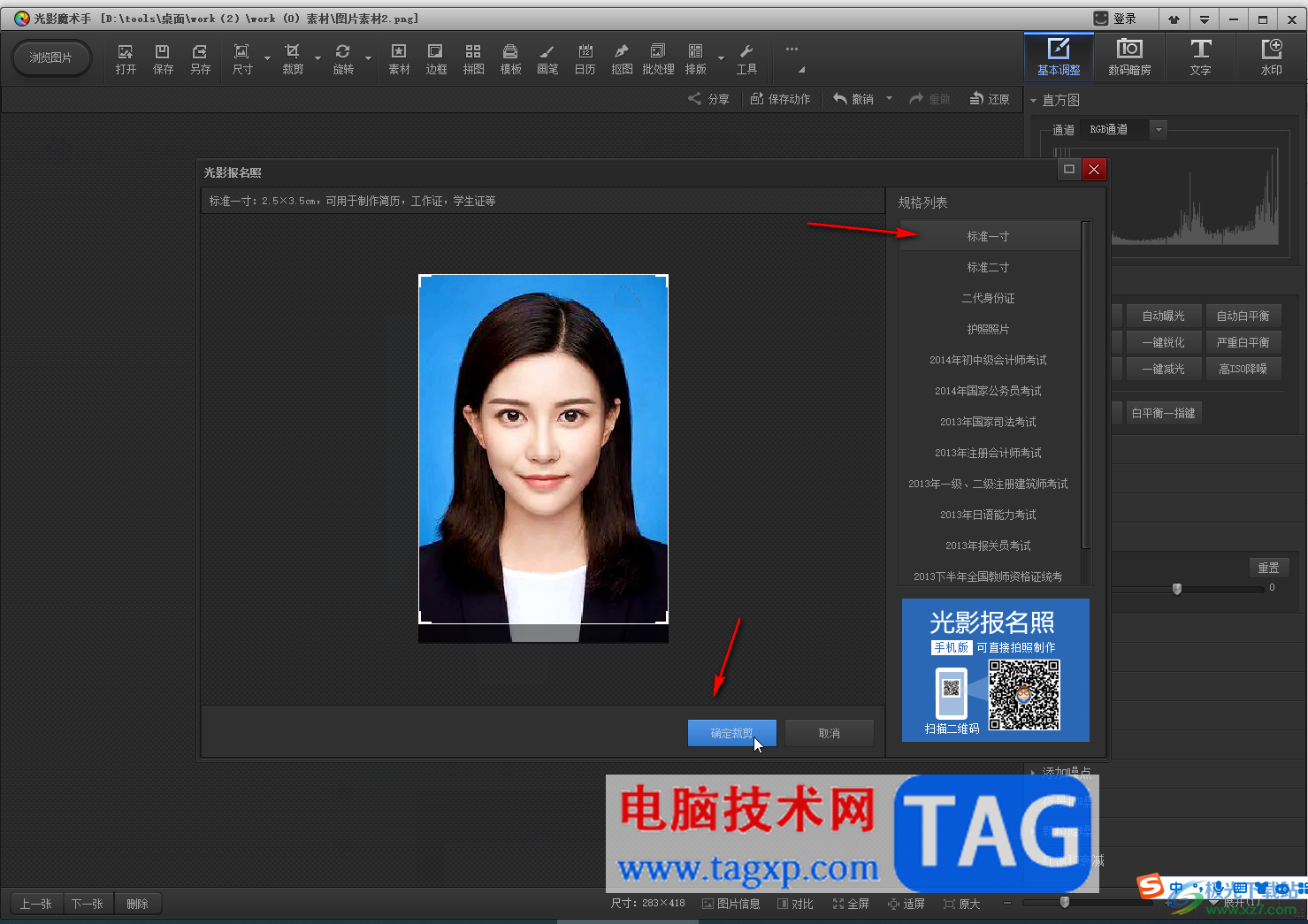The image size is (1308, 924).
Task: Click the 重置 reset button
Action: [x=1268, y=568]
